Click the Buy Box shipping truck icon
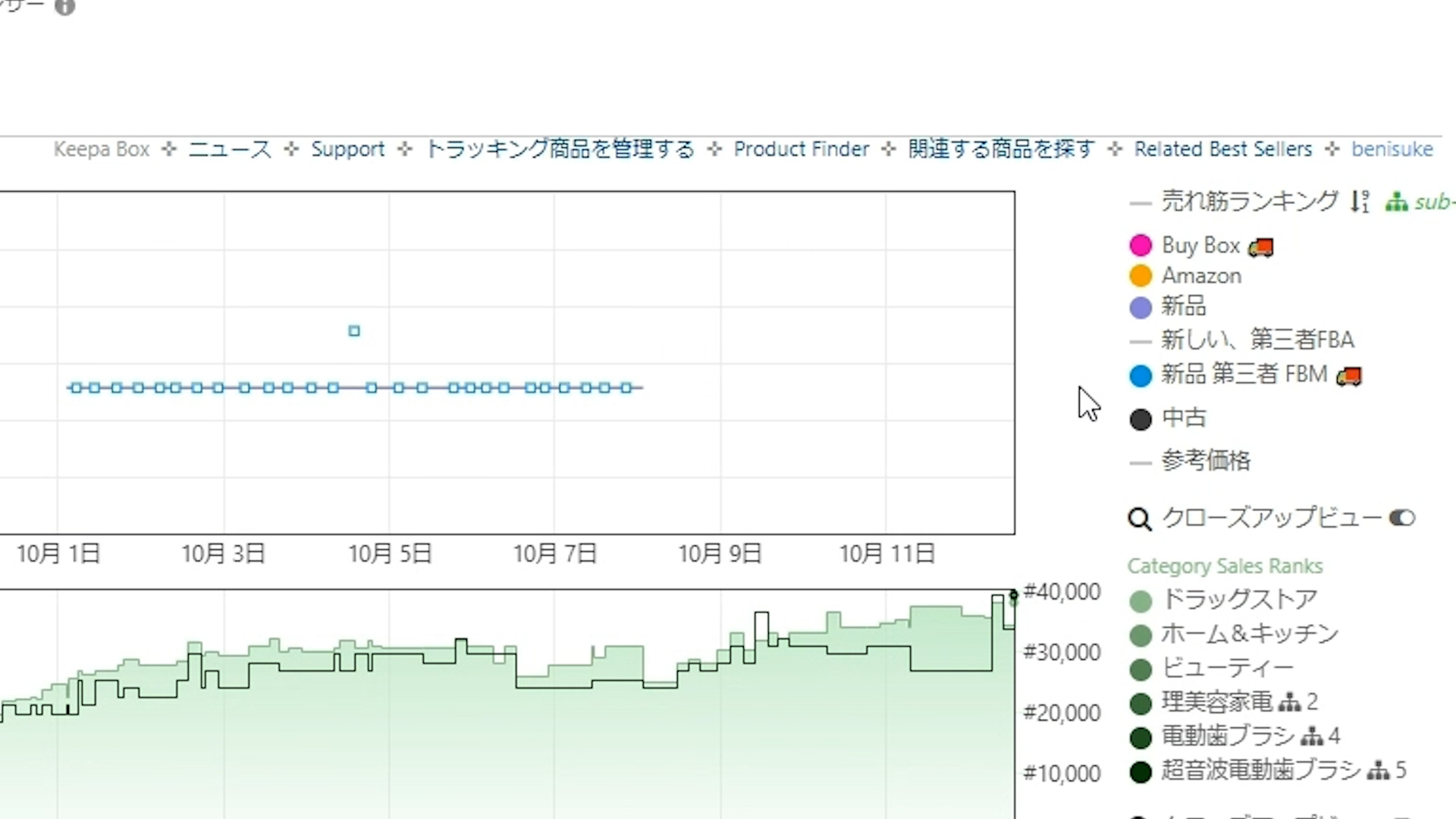The height and width of the screenshot is (819, 1456). (1260, 246)
